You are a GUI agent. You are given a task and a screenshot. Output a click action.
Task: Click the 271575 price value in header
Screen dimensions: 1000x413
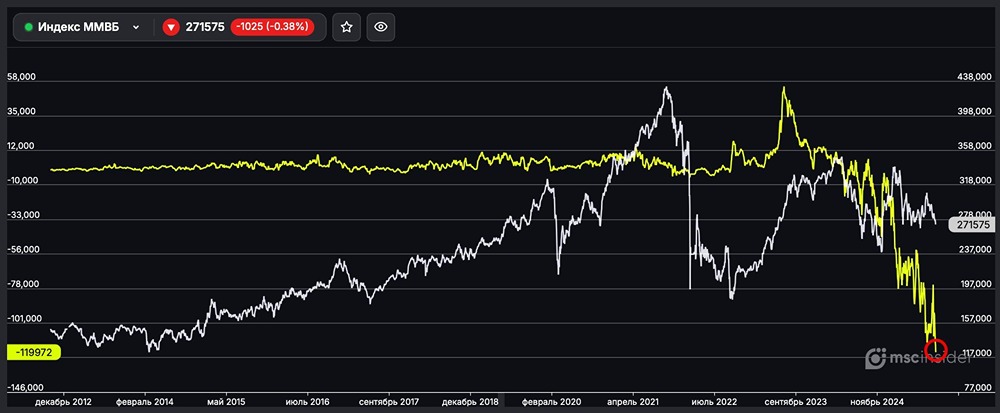(x=205, y=27)
